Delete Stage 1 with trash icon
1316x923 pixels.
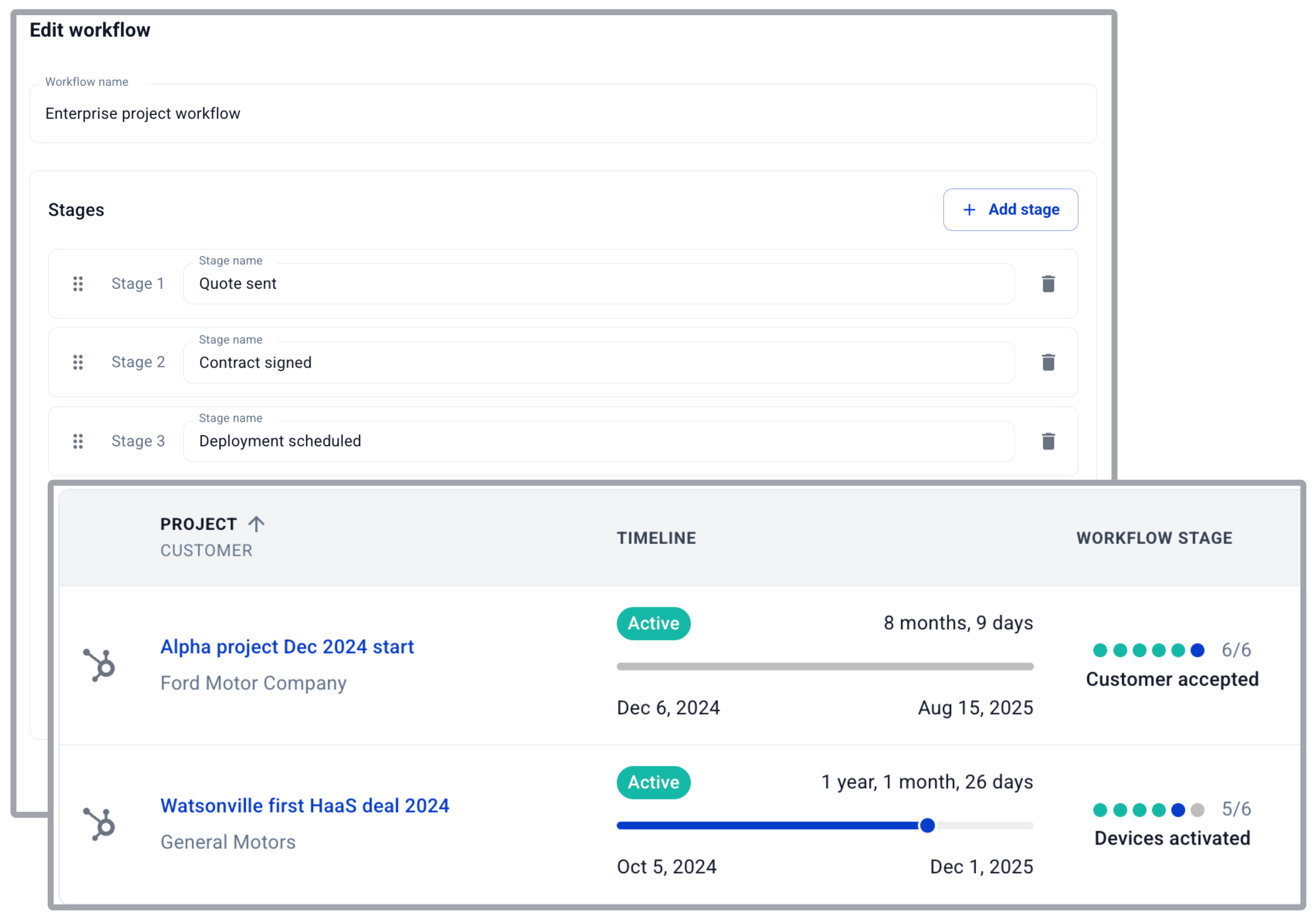1048,284
